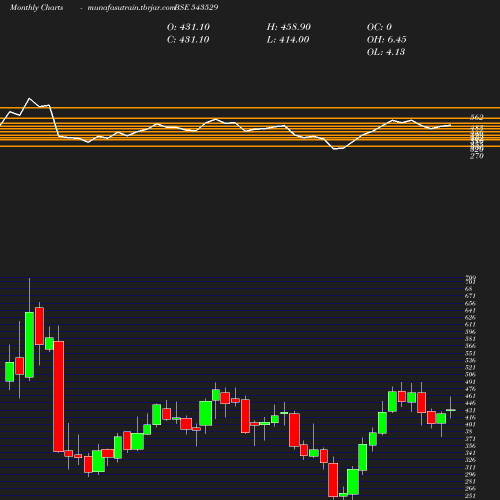Click the 536 price axis label
The image size is (500, 500).
click(470, 360)
